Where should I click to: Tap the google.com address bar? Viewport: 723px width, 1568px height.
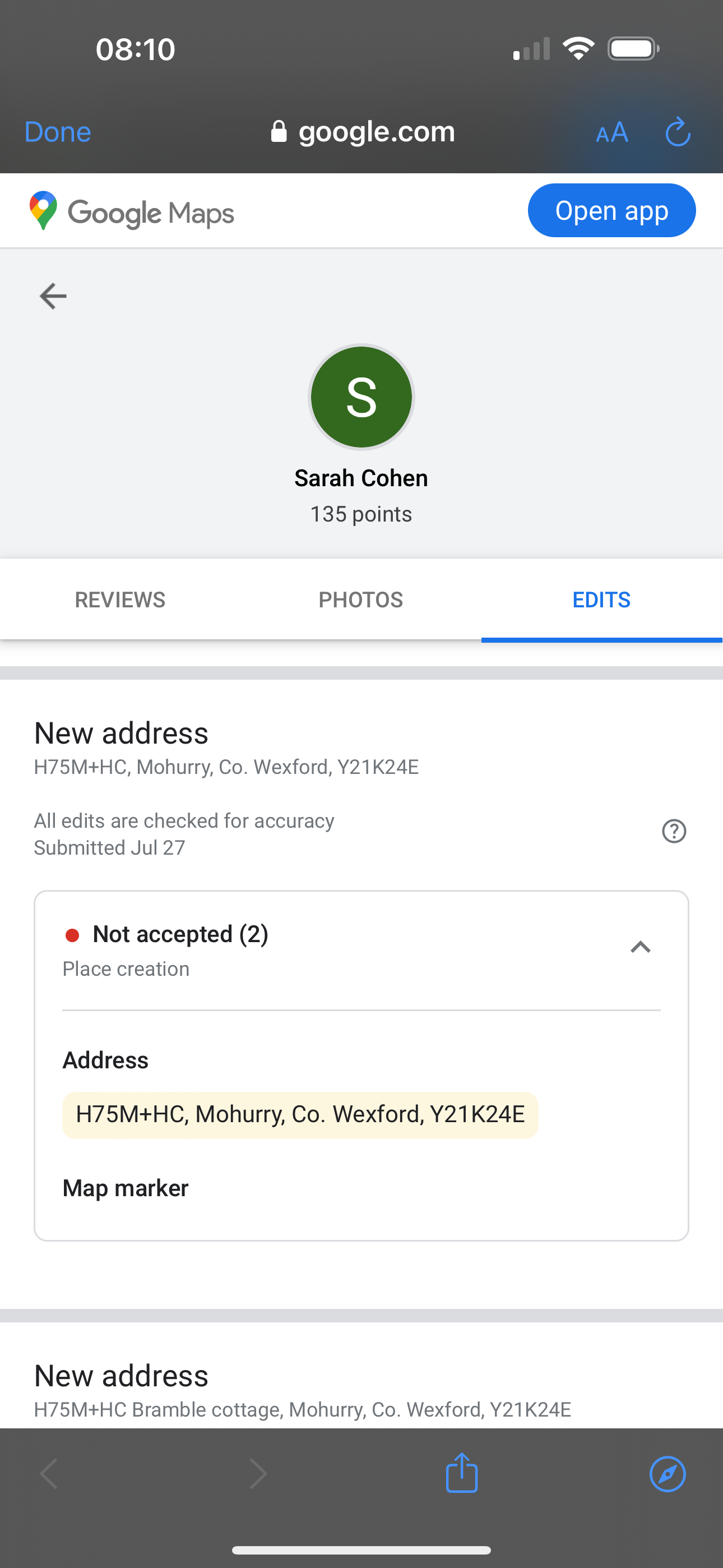(363, 131)
